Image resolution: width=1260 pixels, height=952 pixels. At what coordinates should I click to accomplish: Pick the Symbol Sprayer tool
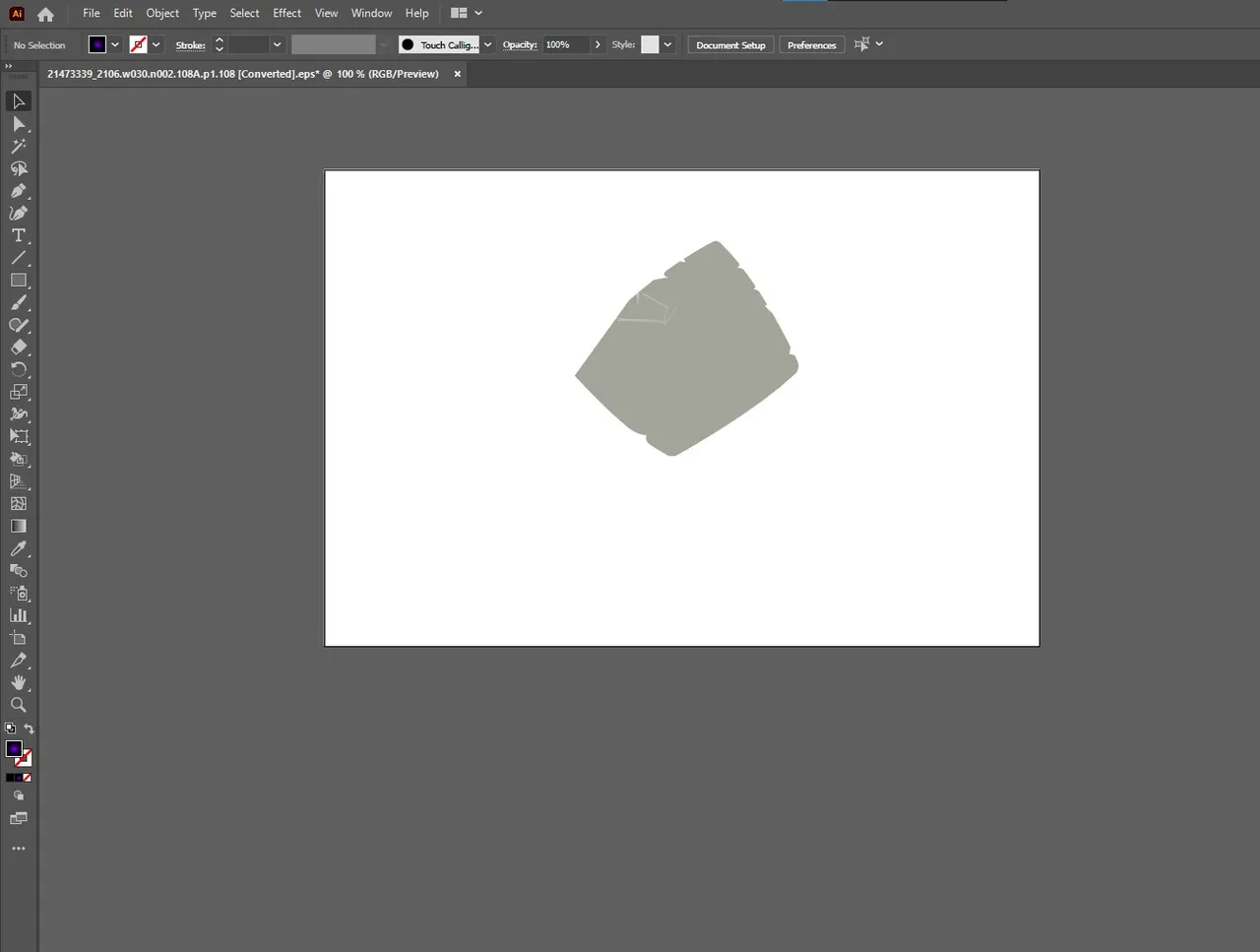(x=19, y=593)
